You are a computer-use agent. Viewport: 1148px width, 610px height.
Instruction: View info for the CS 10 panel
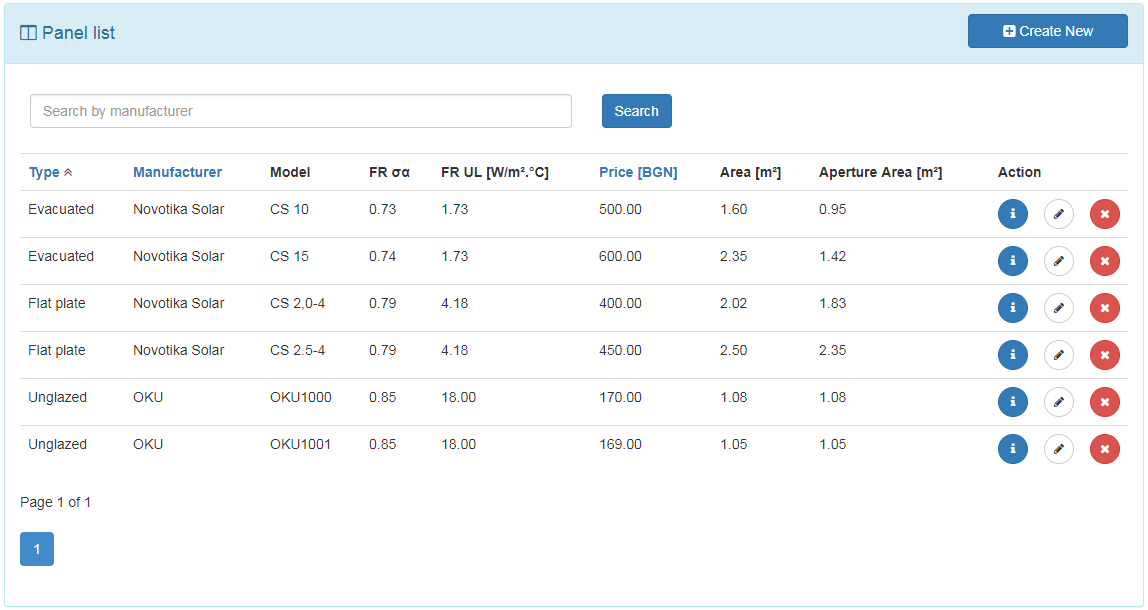click(x=1013, y=214)
